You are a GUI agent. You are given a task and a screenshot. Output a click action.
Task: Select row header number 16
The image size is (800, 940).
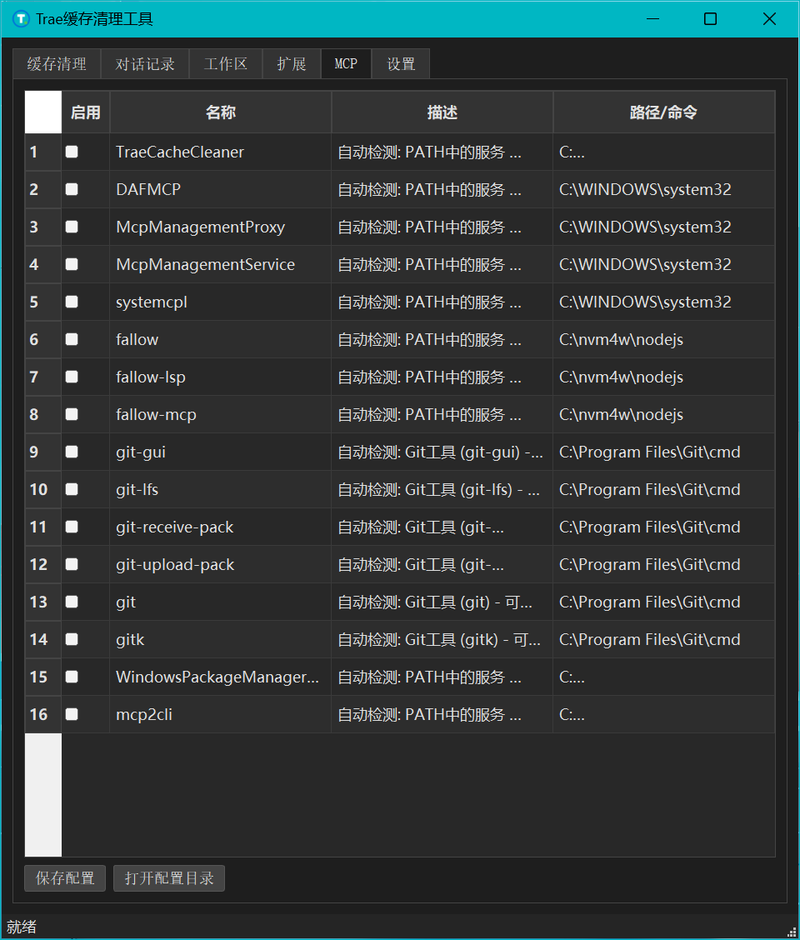(x=43, y=714)
